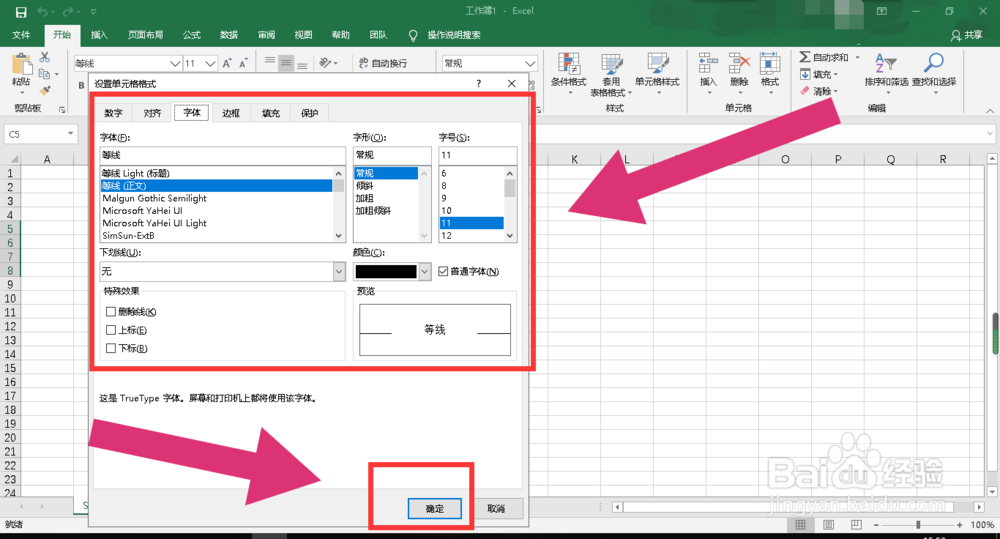Switch to the Protection (保护) tab
The height and width of the screenshot is (539, 1000).
coord(309,113)
